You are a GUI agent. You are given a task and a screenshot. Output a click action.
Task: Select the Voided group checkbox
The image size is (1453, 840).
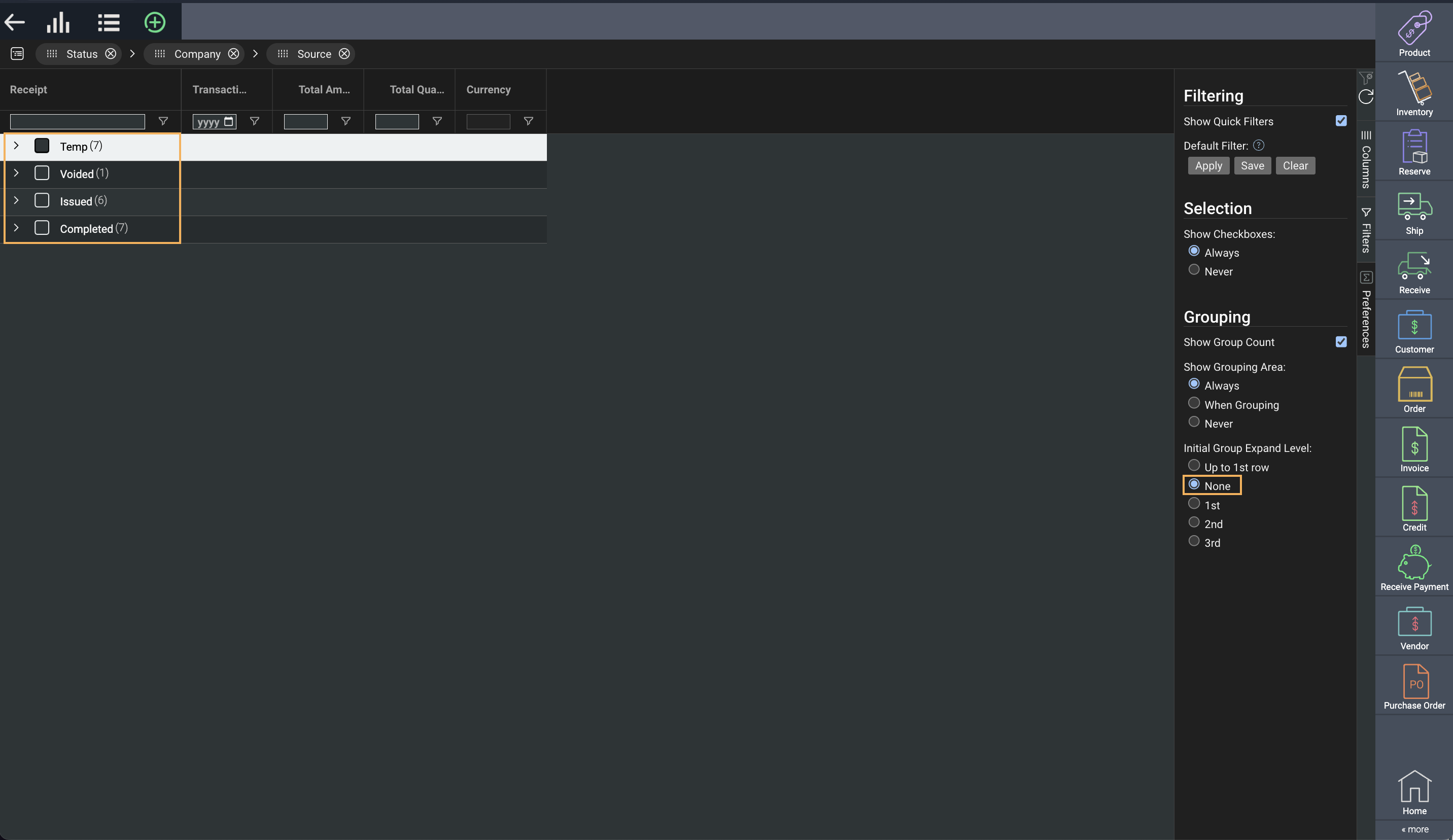point(42,173)
